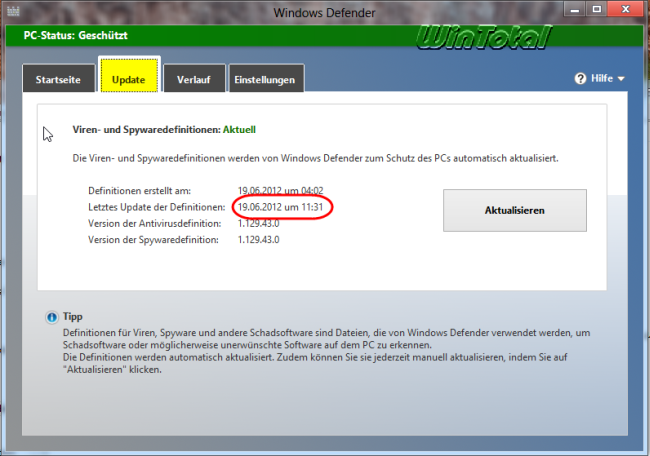
Task: Minimize the Windows Defender window
Action: pyautogui.click(x=575, y=9)
